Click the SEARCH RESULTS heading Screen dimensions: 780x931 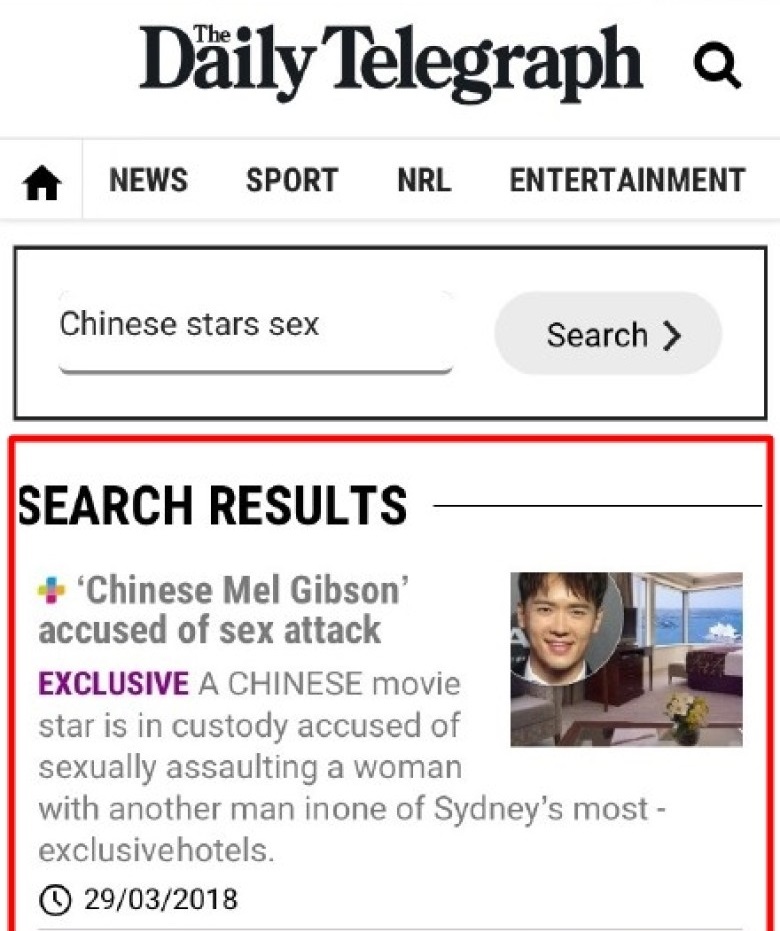pyautogui.click(x=213, y=505)
